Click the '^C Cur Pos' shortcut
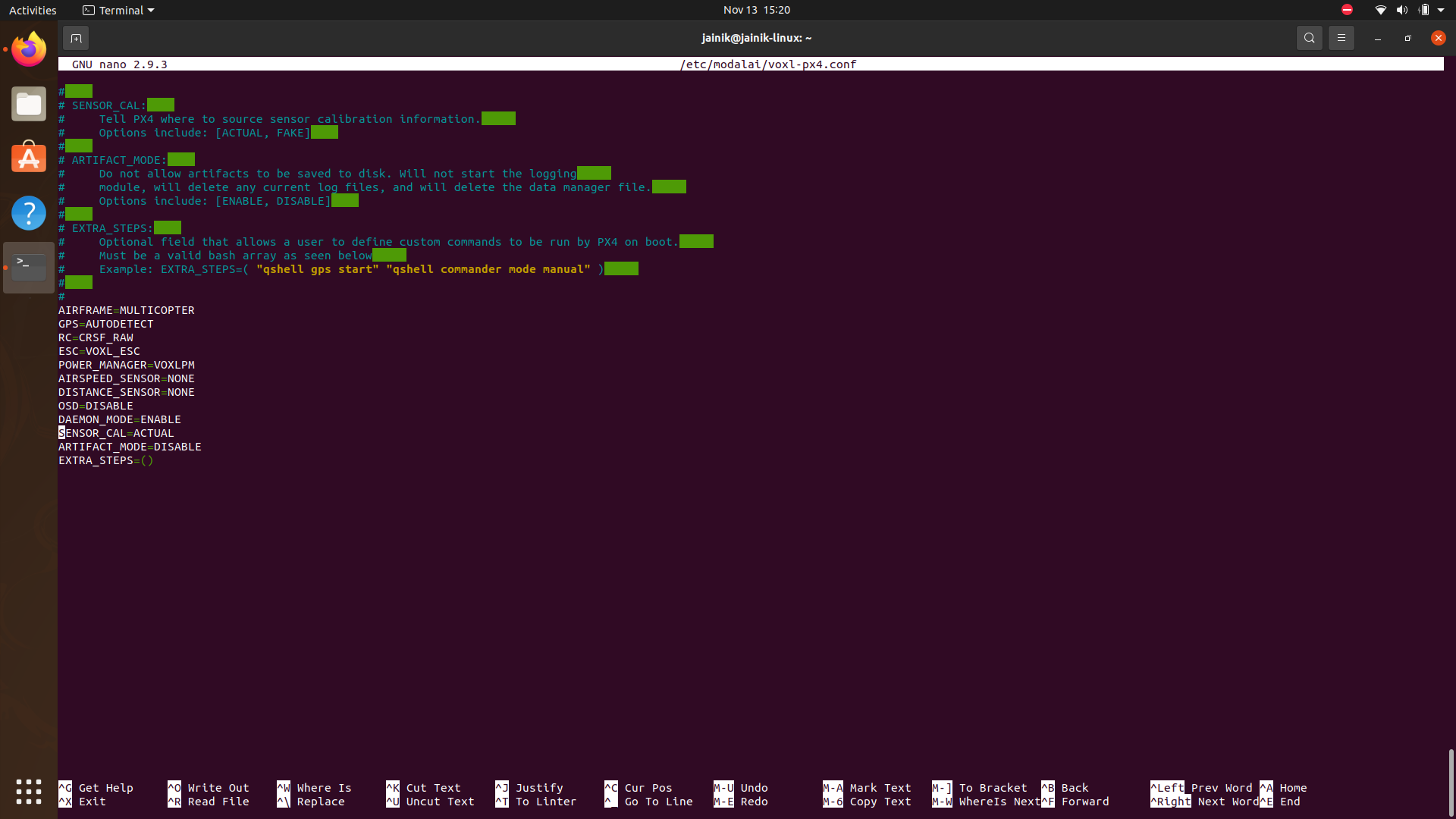The image size is (1456, 819). (x=639, y=788)
